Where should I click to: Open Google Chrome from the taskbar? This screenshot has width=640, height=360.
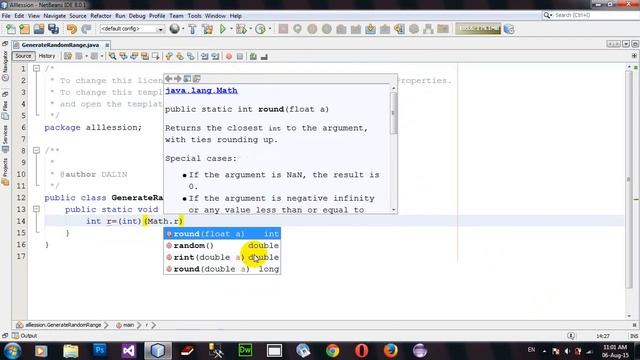[332, 350]
